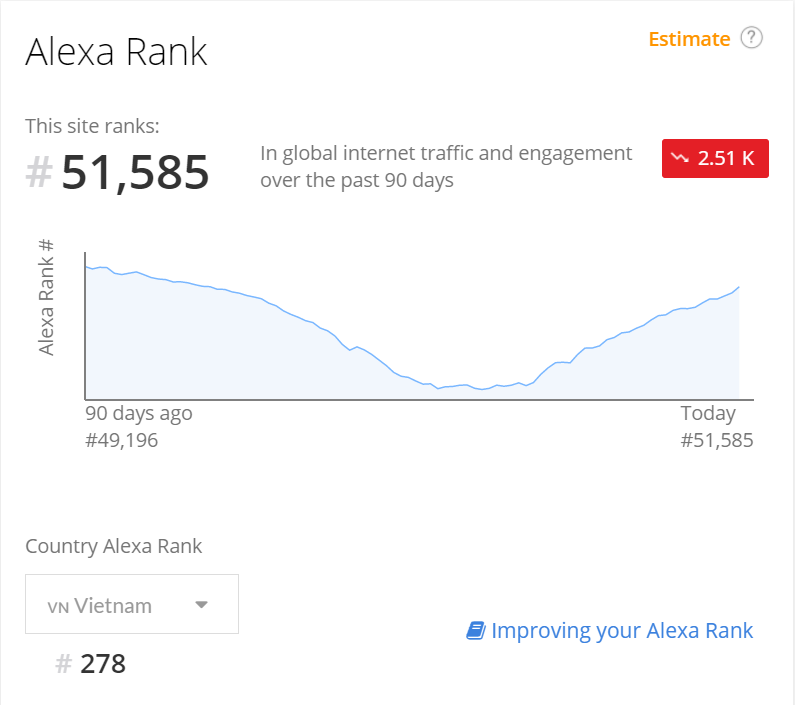Click the large gray hash symbol beside 51,585
Screen dimensions: 795x705
(x=39, y=172)
